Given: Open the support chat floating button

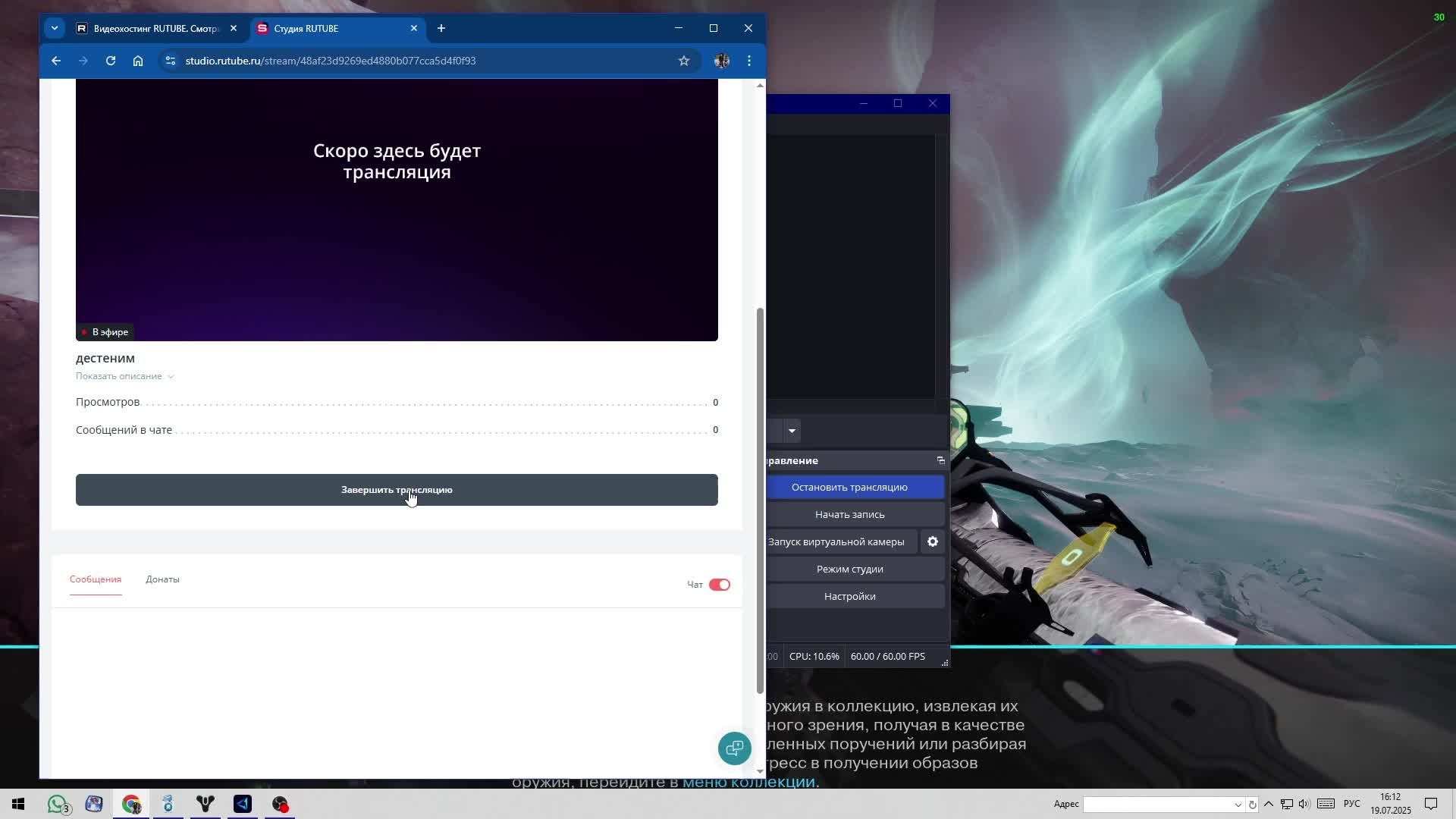Looking at the screenshot, I should pos(734,748).
